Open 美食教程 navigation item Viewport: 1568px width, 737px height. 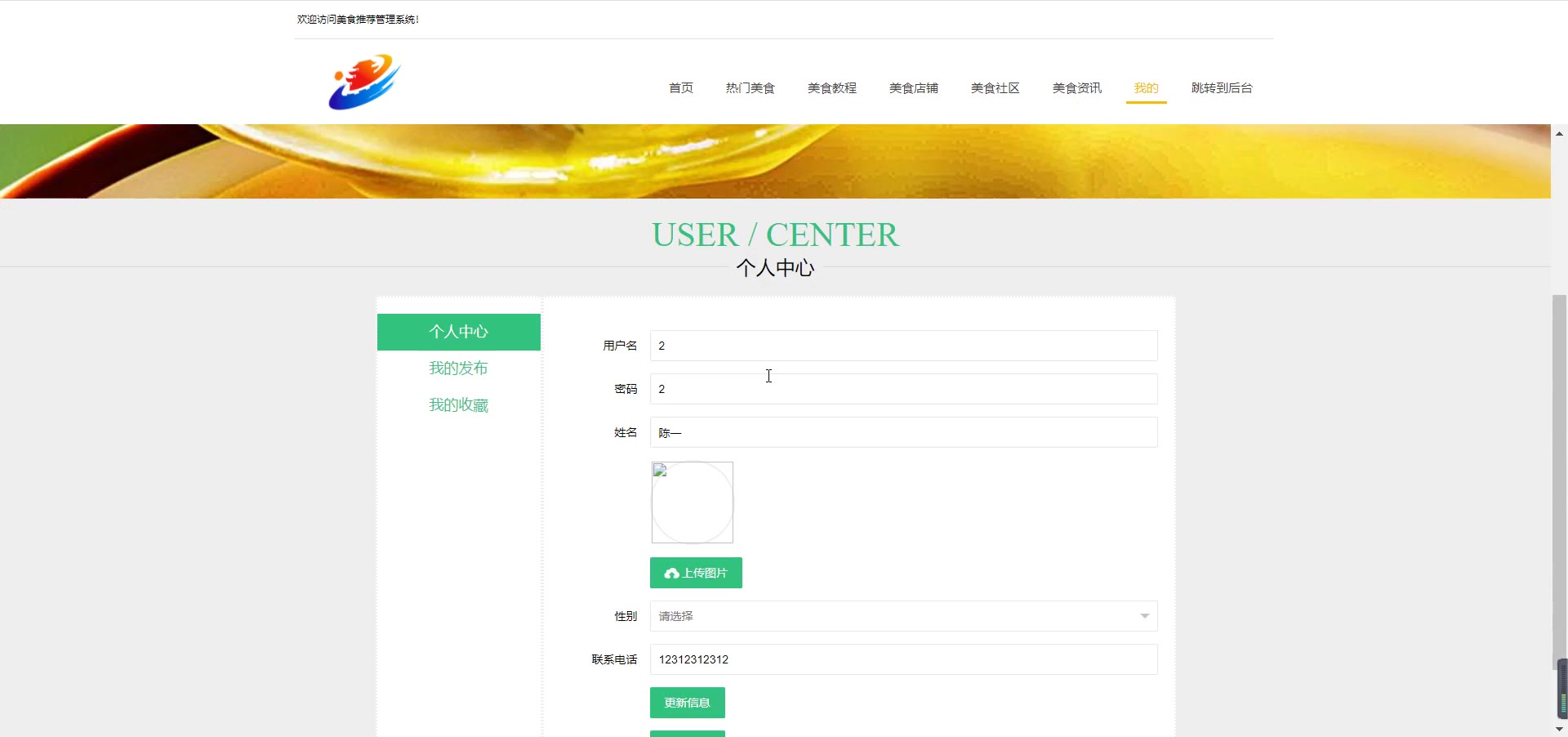coord(832,88)
